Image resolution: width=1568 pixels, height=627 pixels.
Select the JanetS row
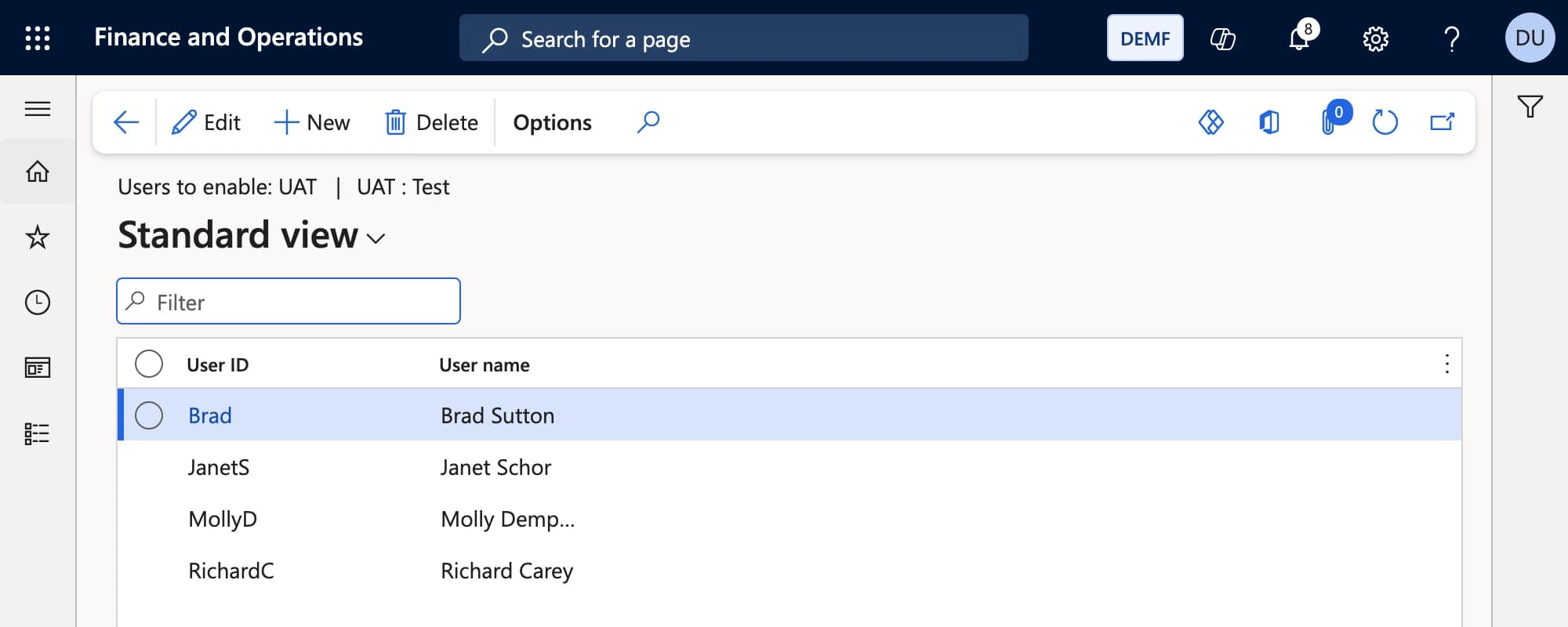[789, 467]
